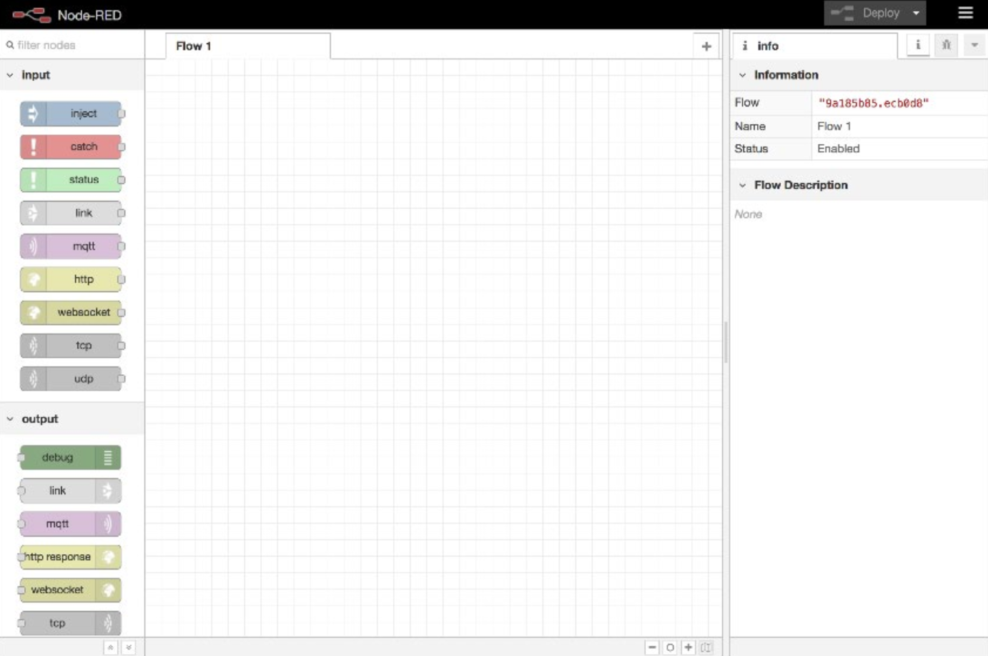The image size is (988, 656).
Task: Select the input websocket node
Action: tap(71, 313)
